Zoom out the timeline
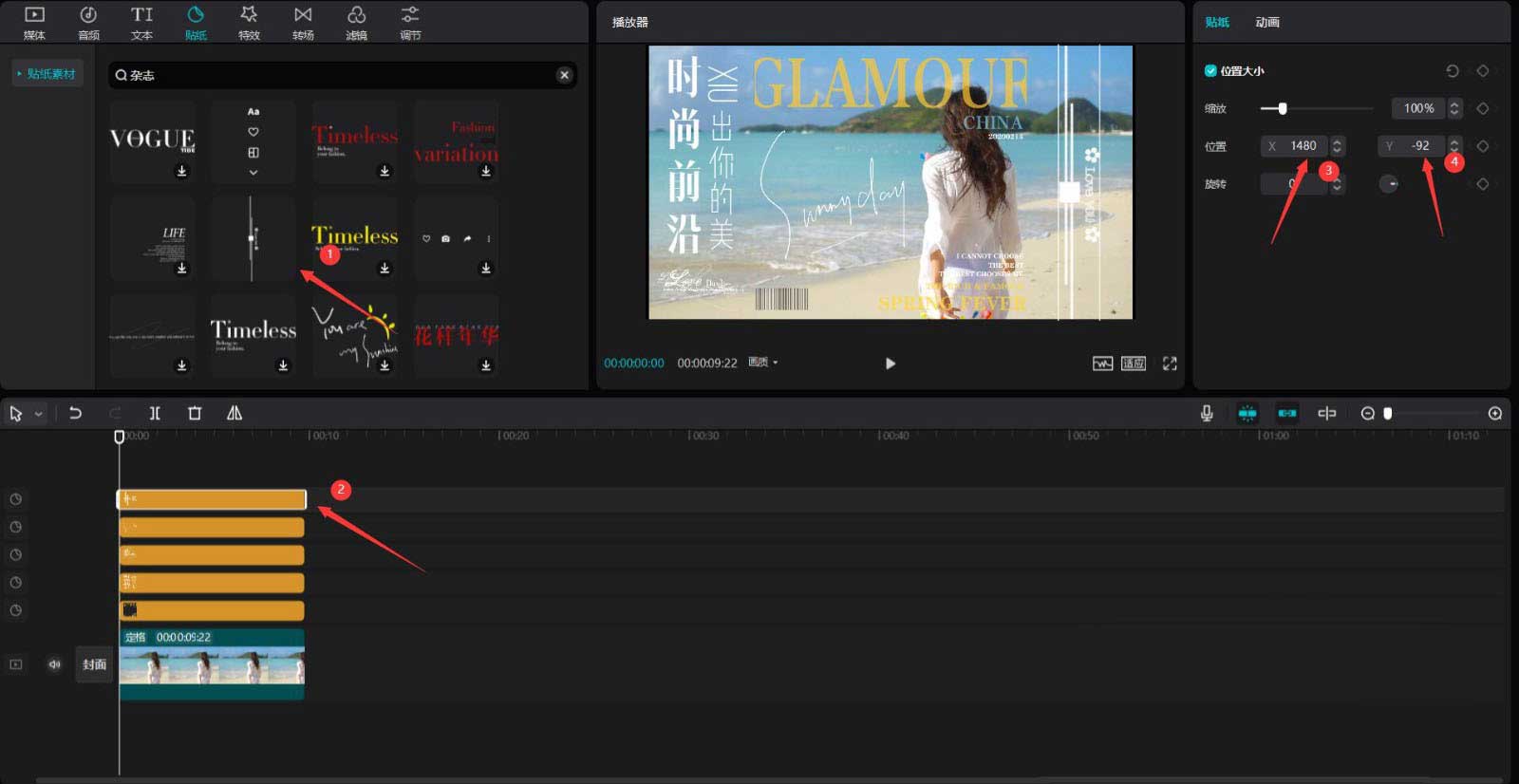The width and height of the screenshot is (1519, 784). click(x=1367, y=413)
